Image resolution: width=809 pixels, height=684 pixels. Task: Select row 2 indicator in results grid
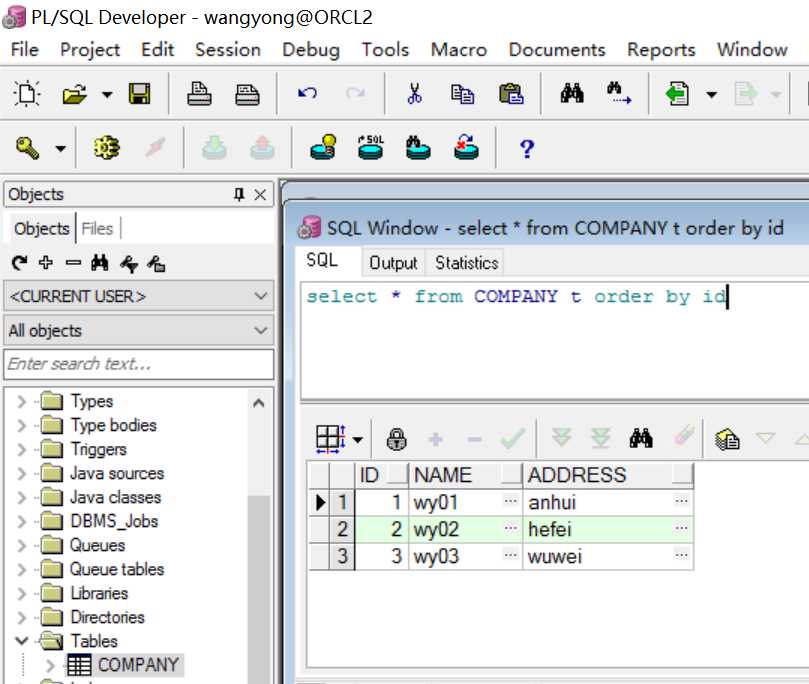(x=342, y=529)
